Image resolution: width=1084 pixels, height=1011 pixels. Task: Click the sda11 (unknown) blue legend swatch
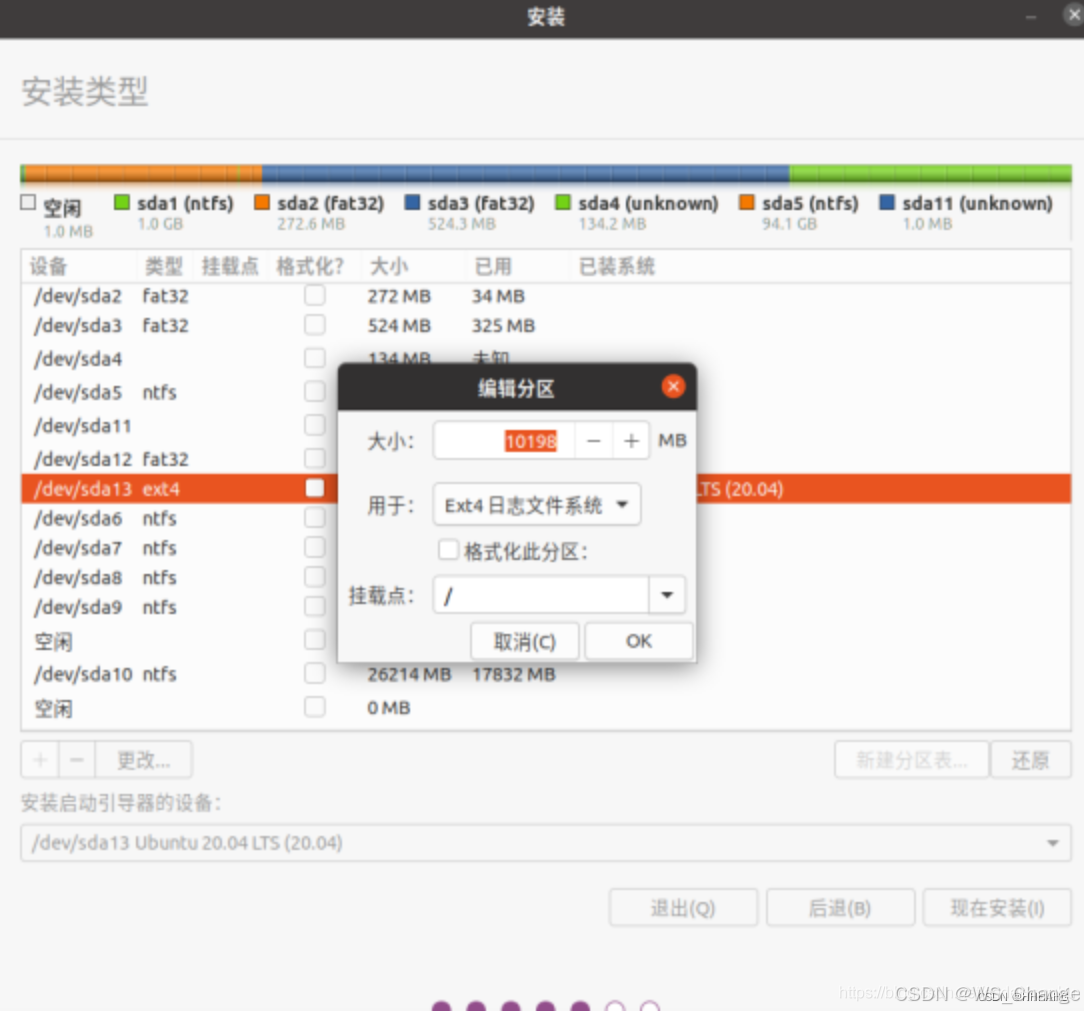(887, 202)
